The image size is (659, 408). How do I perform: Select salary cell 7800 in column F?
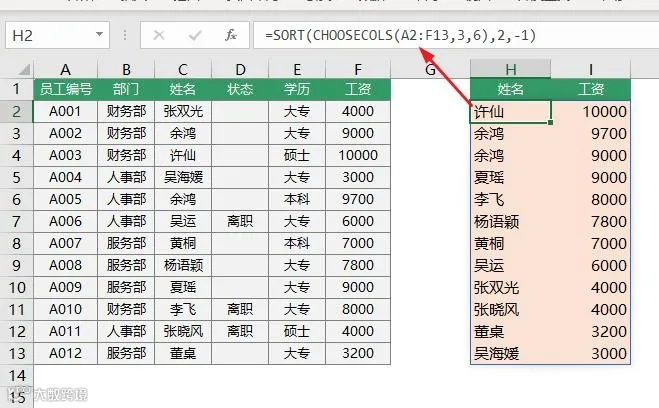(x=358, y=265)
